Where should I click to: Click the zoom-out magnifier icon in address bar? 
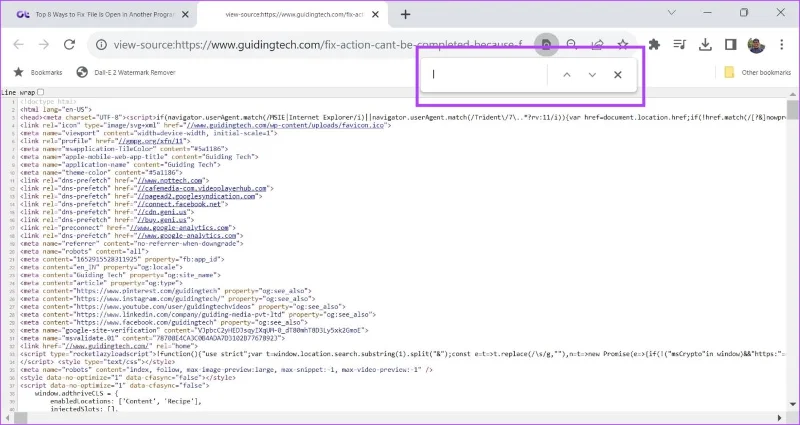[x=572, y=45]
